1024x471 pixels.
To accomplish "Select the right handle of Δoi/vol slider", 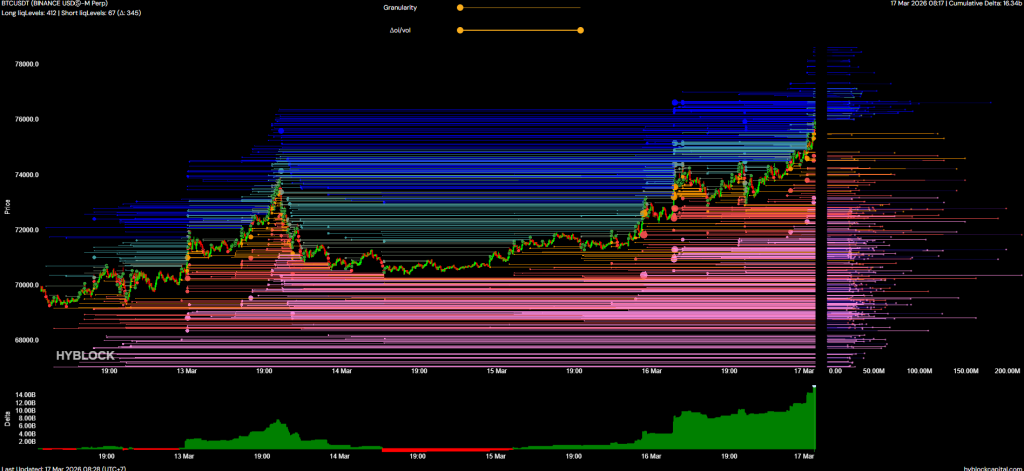I will pyautogui.click(x=580, y=30).
